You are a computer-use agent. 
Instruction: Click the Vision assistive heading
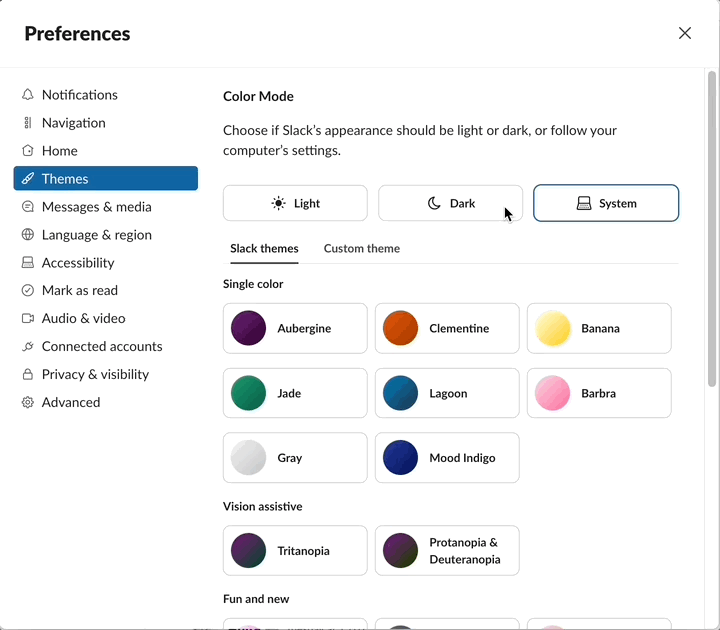click(x=263, y=506)
